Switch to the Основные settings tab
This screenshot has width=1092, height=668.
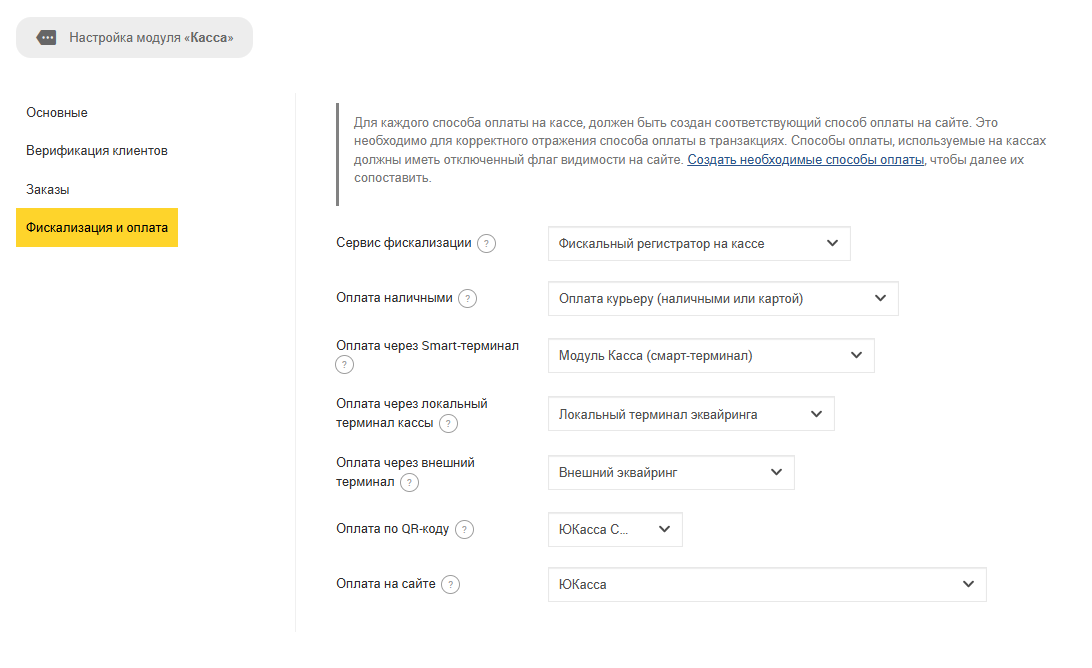57,113
